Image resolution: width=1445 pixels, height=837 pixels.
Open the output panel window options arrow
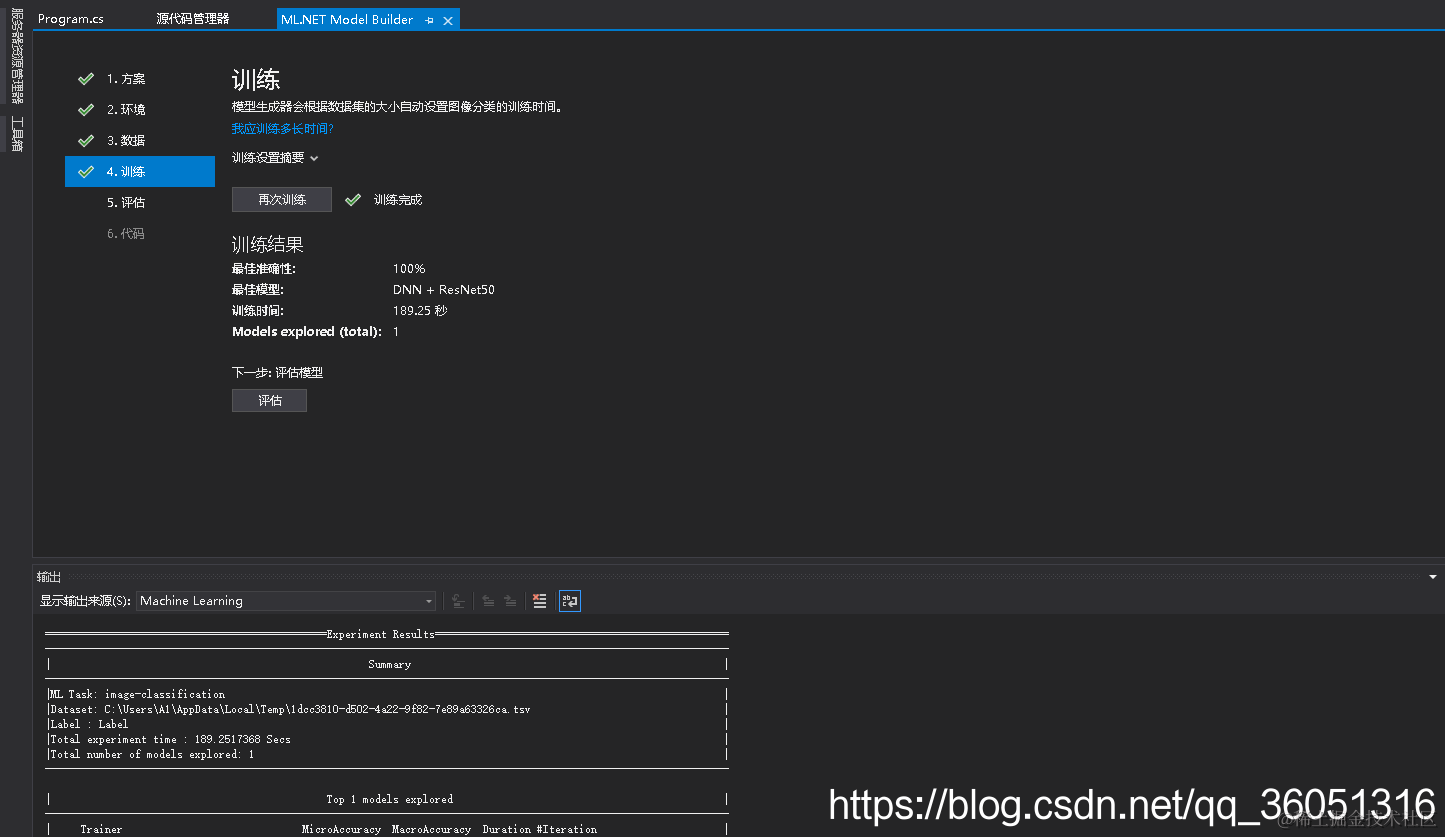1433,577
